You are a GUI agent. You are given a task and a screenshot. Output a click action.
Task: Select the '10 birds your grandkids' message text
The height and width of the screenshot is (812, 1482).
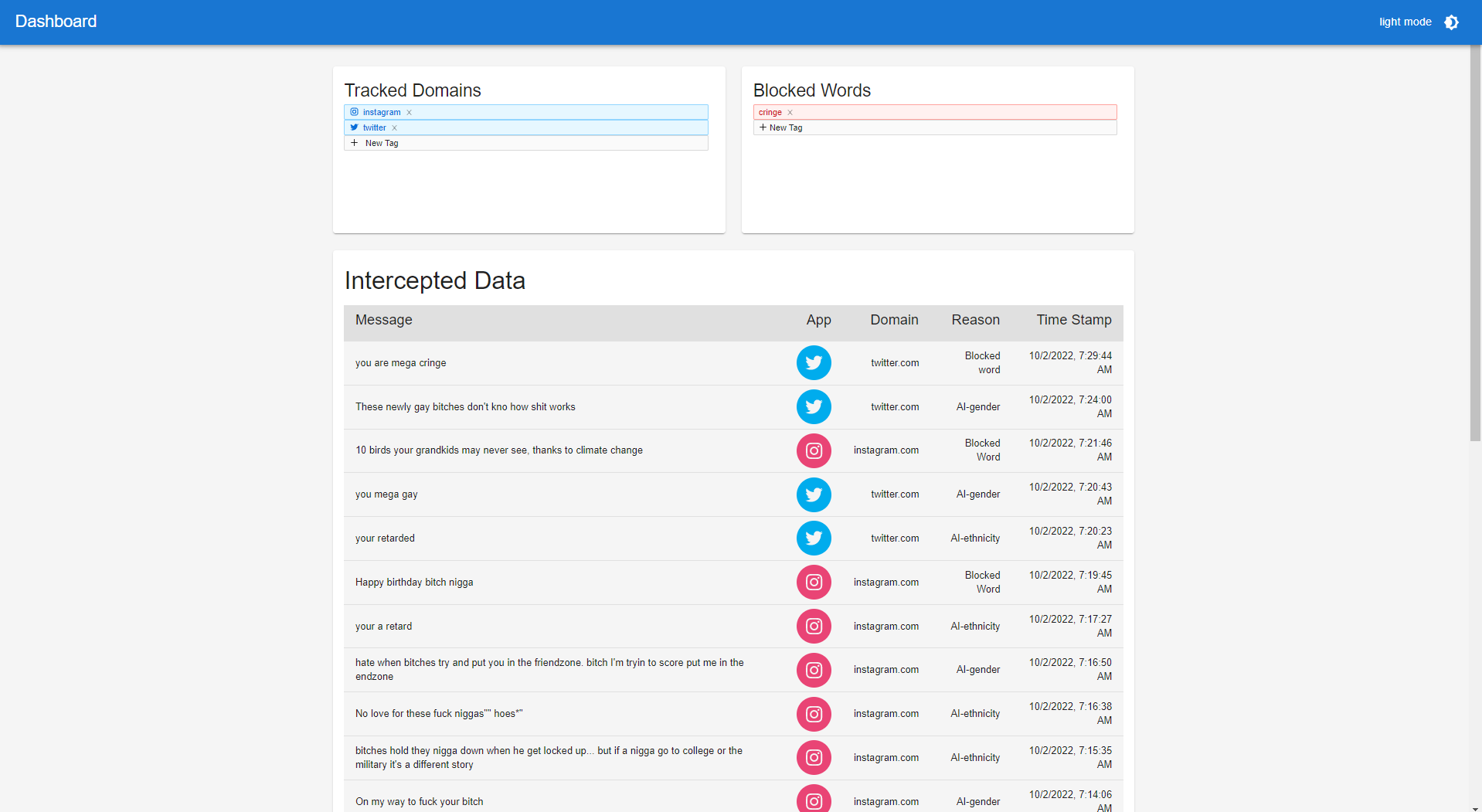point(499,450)
